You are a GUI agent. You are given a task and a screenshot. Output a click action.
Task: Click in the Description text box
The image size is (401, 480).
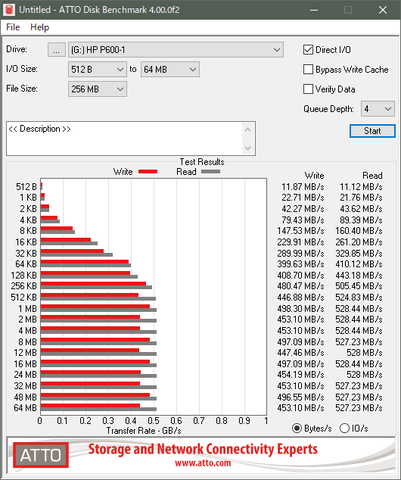(131, 138)
